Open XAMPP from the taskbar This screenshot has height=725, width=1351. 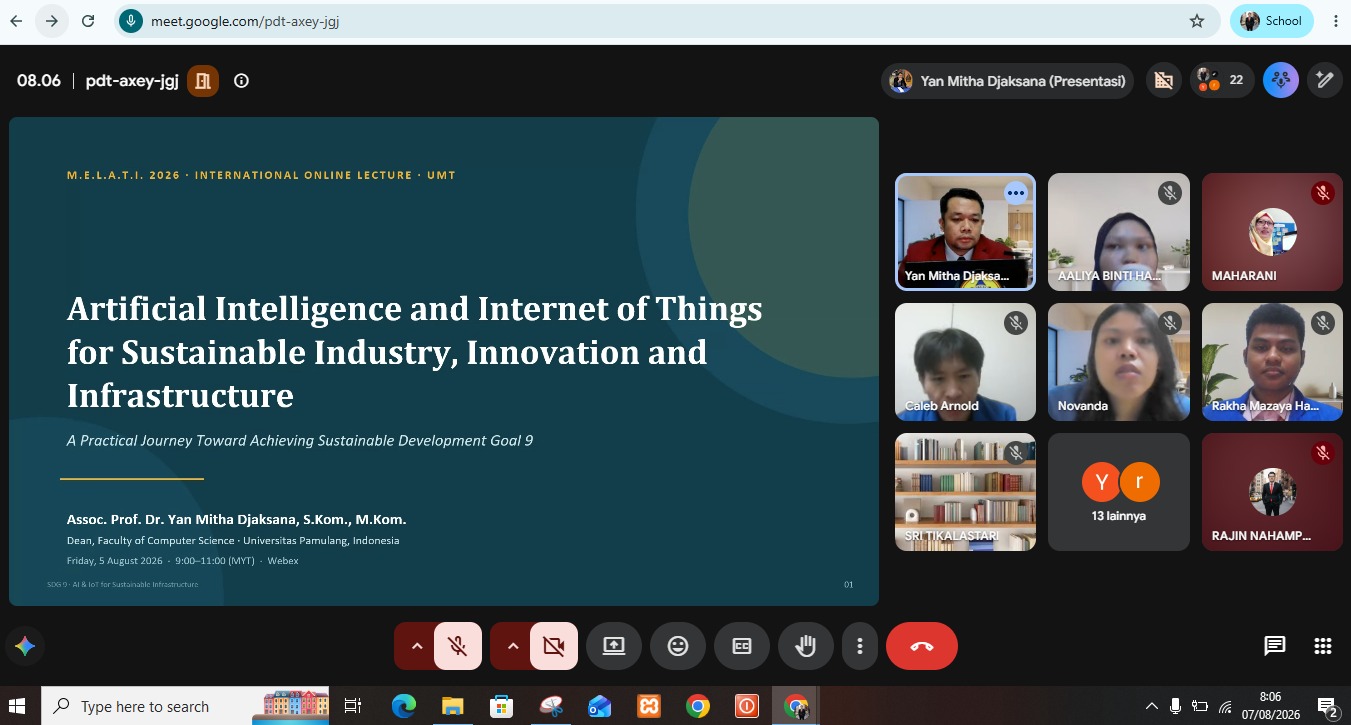(x=649, y=706)
